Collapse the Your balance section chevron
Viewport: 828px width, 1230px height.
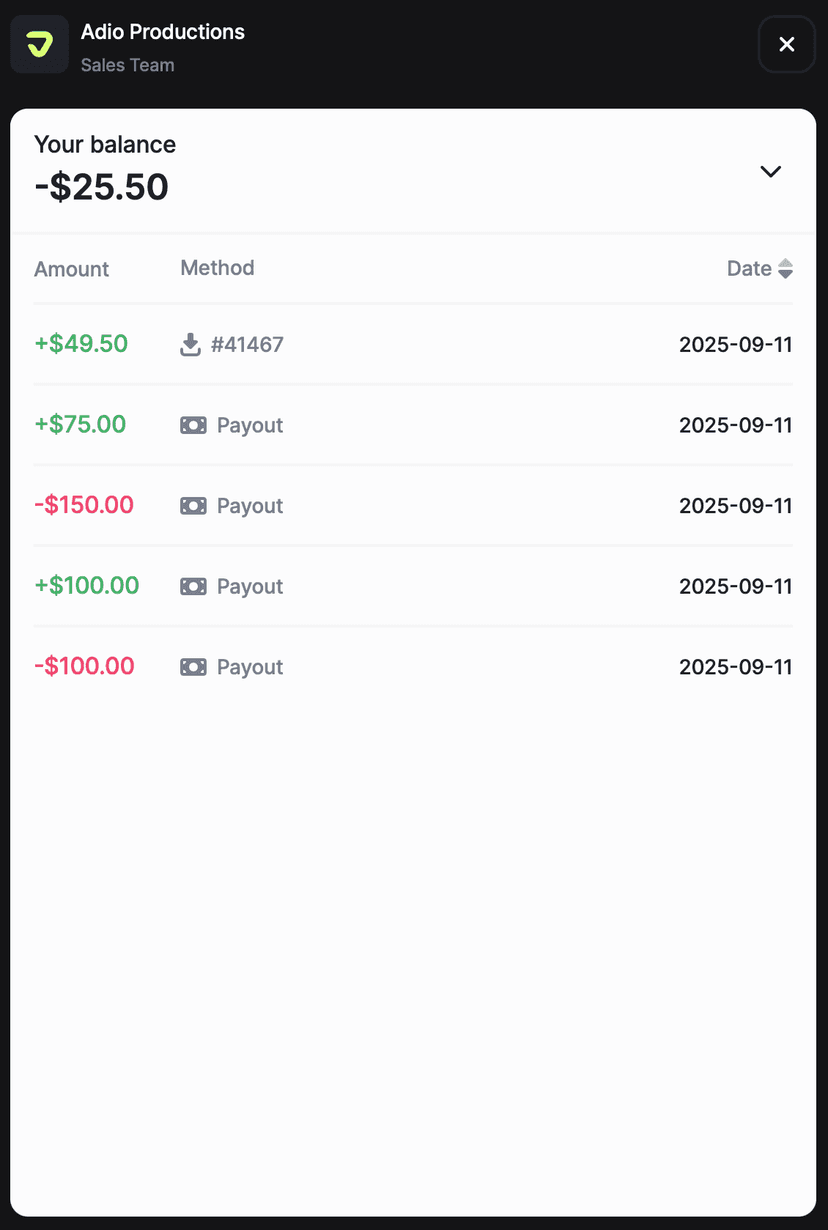pyautogui.click(x=770, y=171)
